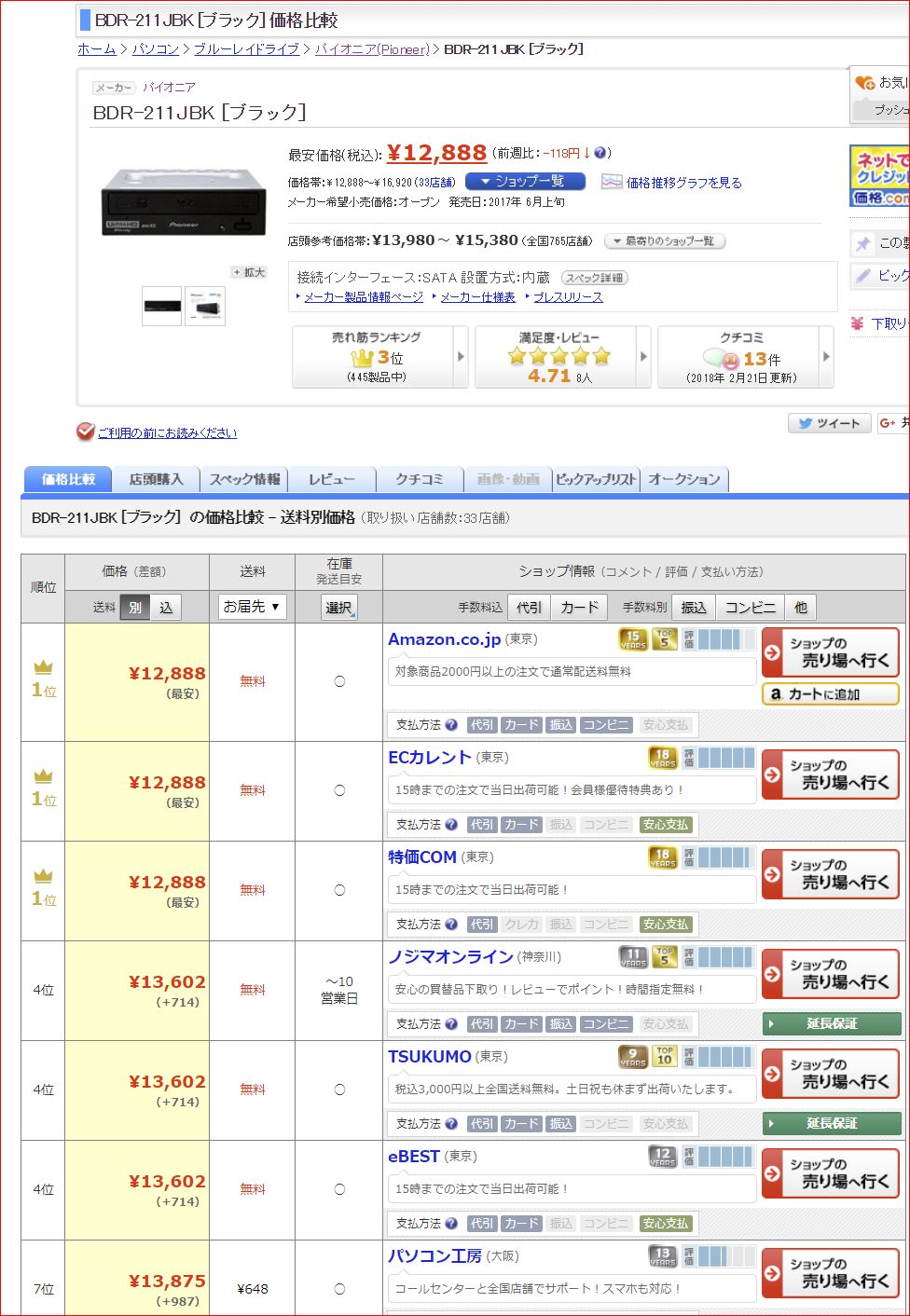The width and height of the screenshot is (910, 1316).
Task: Open the レビュー tab
Action: tap(332, 479)
